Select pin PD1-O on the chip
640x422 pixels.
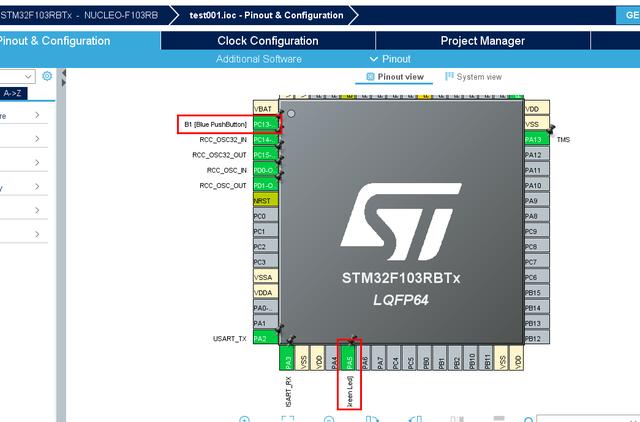pyautogui.click(x=265, y=185)
